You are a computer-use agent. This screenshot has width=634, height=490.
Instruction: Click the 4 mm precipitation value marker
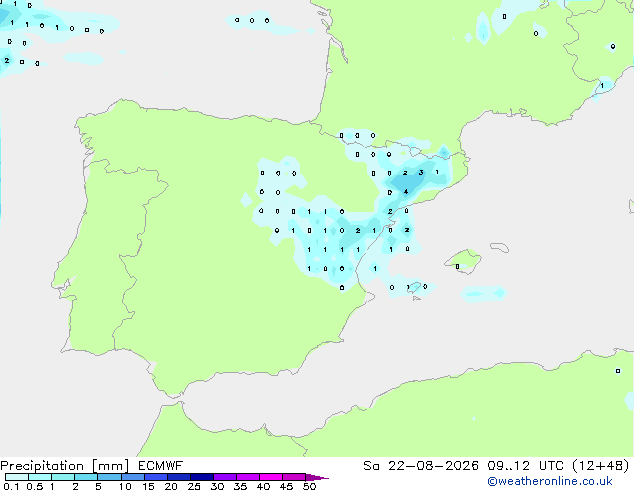click(406, 192)
